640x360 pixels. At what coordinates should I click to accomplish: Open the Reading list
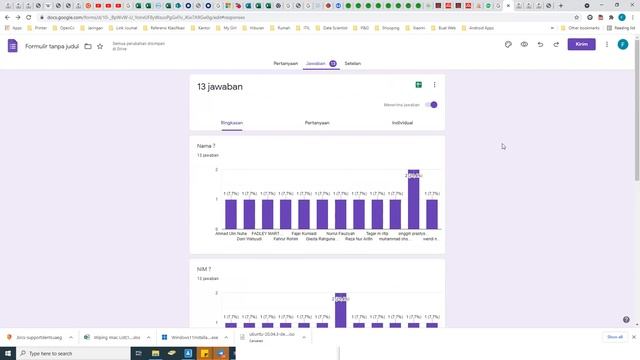[x=620, y=28]
